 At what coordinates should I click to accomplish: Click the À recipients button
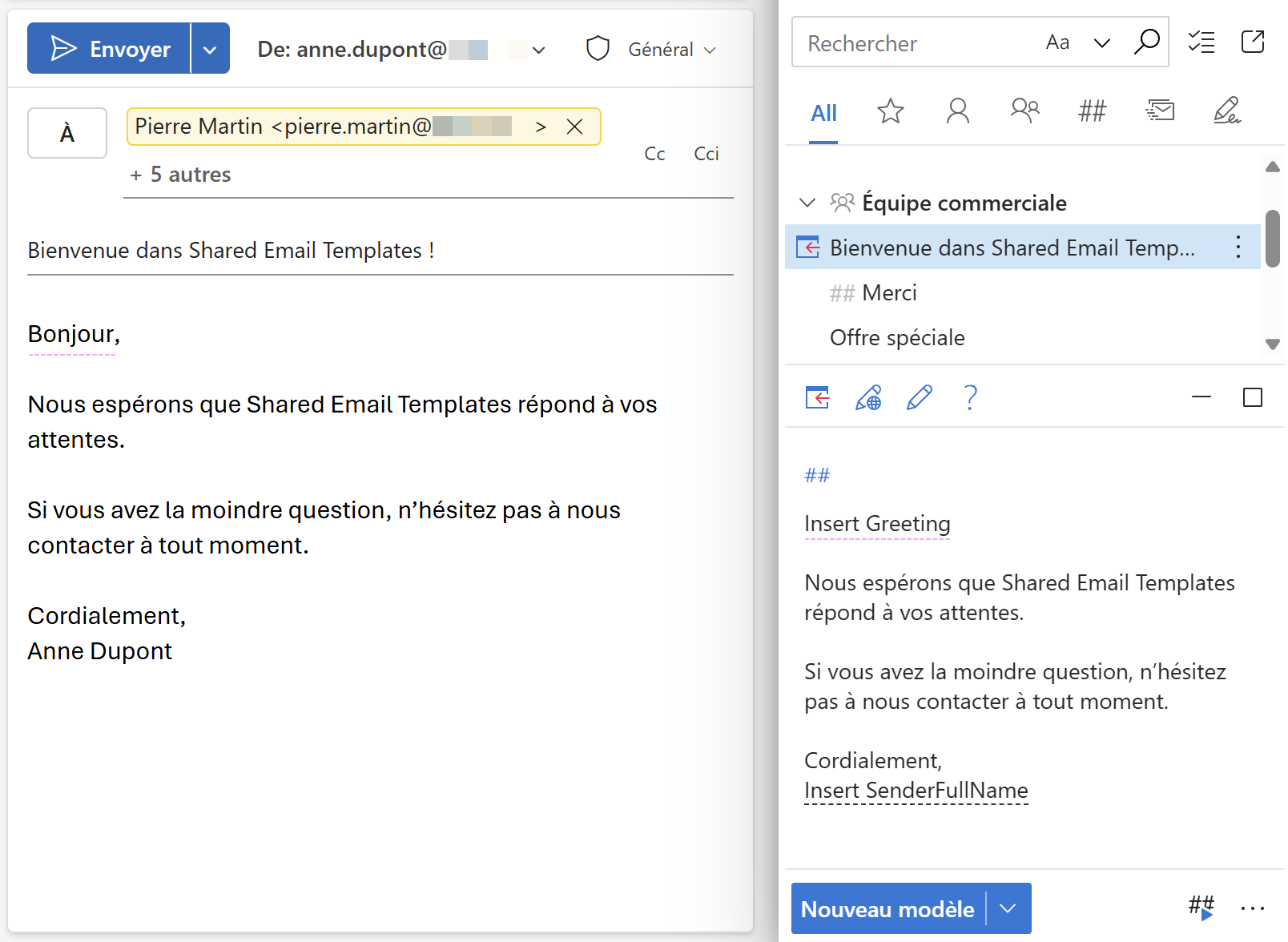pyautogui.click(x=67, y=133)
